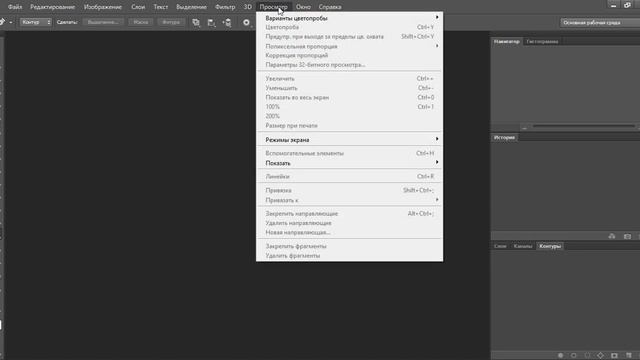
Task: Open the Справка menu
Action: 330,7
